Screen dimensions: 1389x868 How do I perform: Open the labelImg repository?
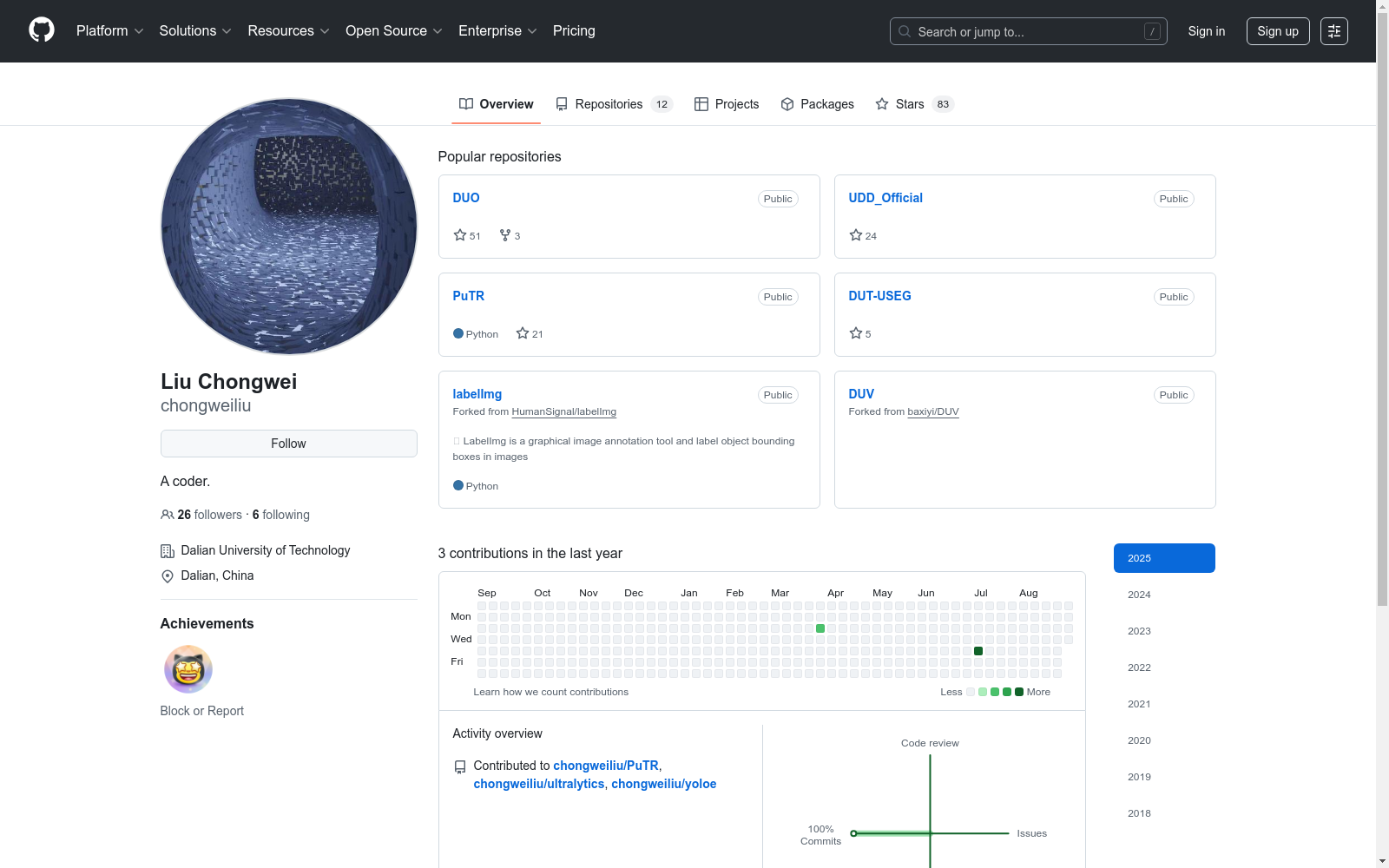click(x=477, y=394)
